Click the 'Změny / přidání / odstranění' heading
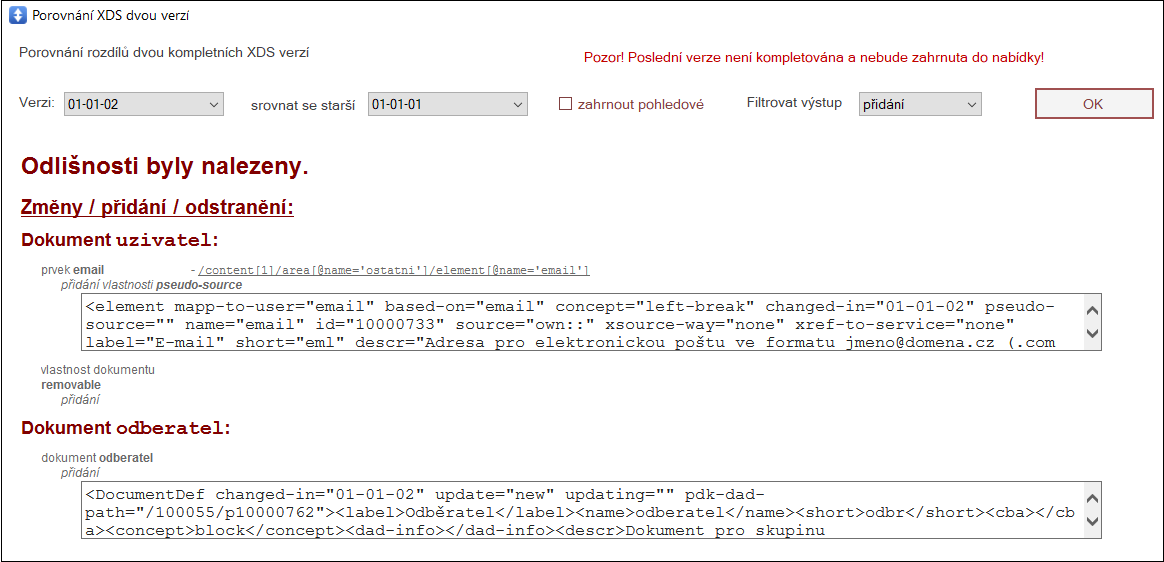Viewport: 1164px width, 562px height. [x=157, y=207]
